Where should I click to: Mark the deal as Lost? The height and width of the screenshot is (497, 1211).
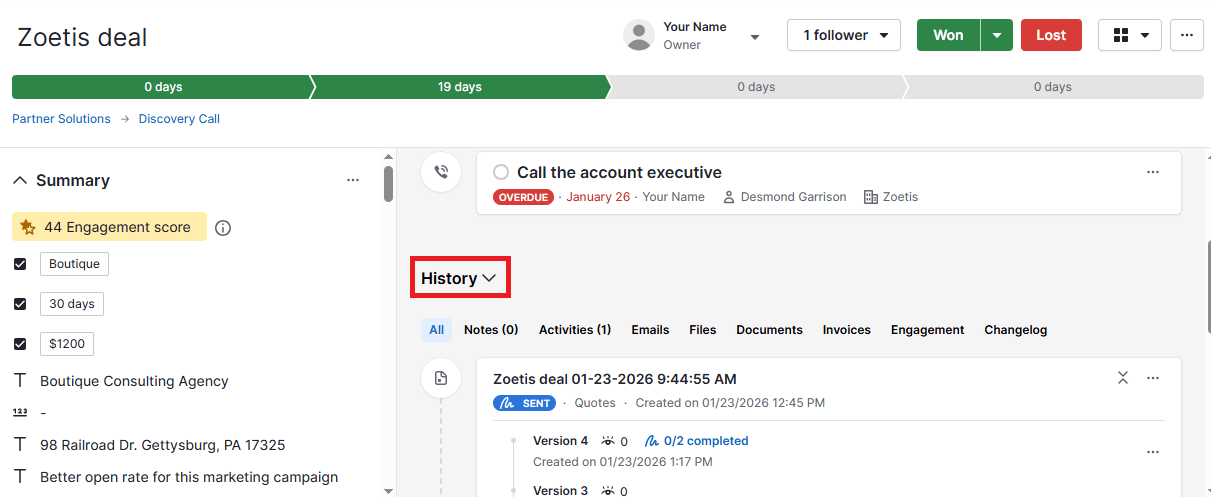click(1051, 35)
